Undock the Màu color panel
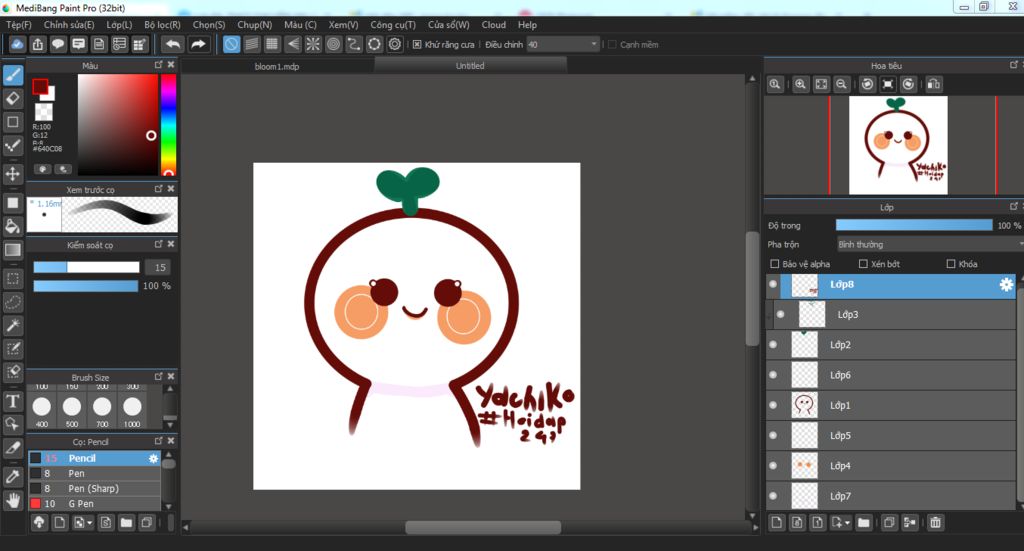The height and width of the screenshot is (551, 1024). click(x=159, y=65)
